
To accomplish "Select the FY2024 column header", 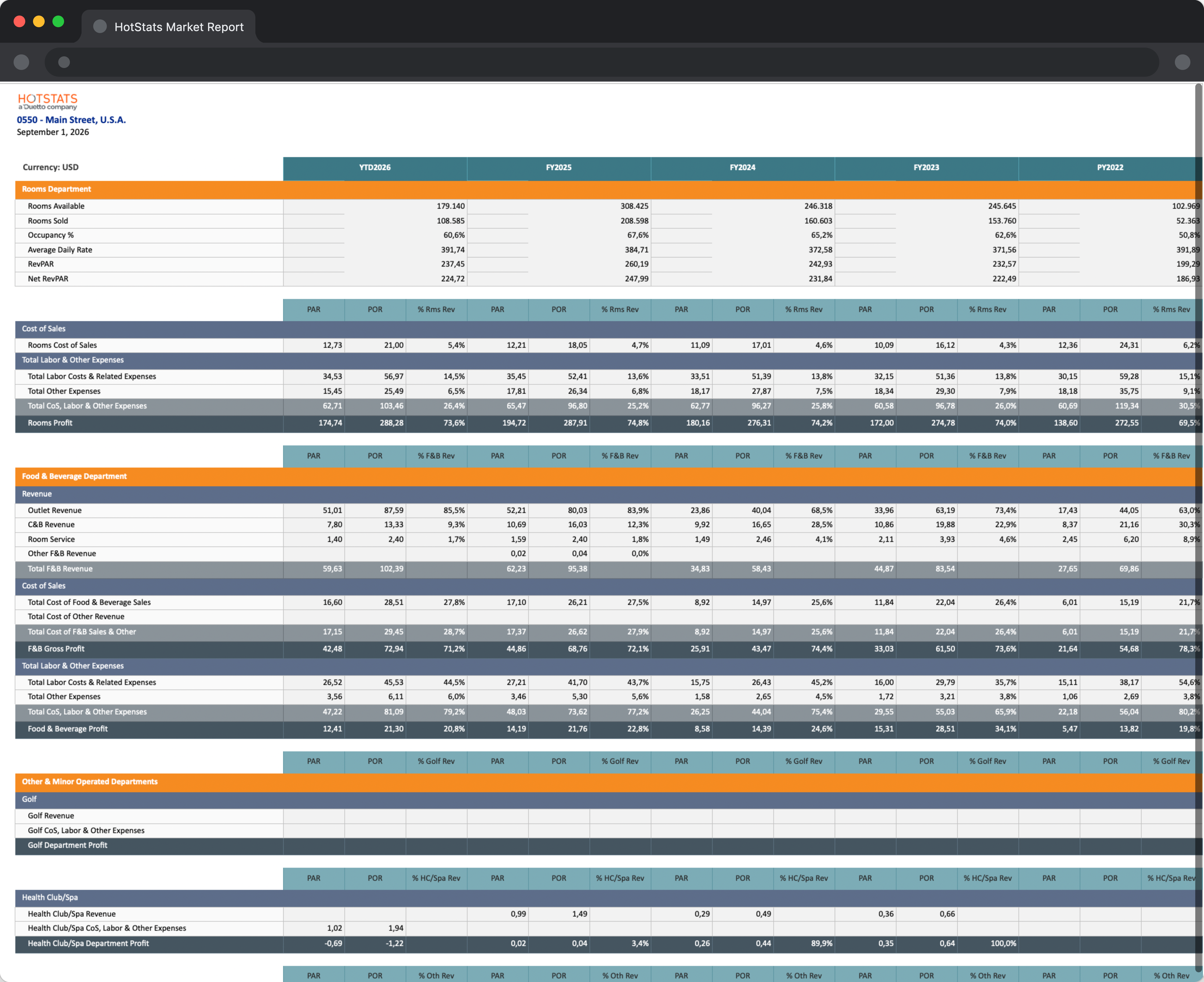I will coord(743,168).
